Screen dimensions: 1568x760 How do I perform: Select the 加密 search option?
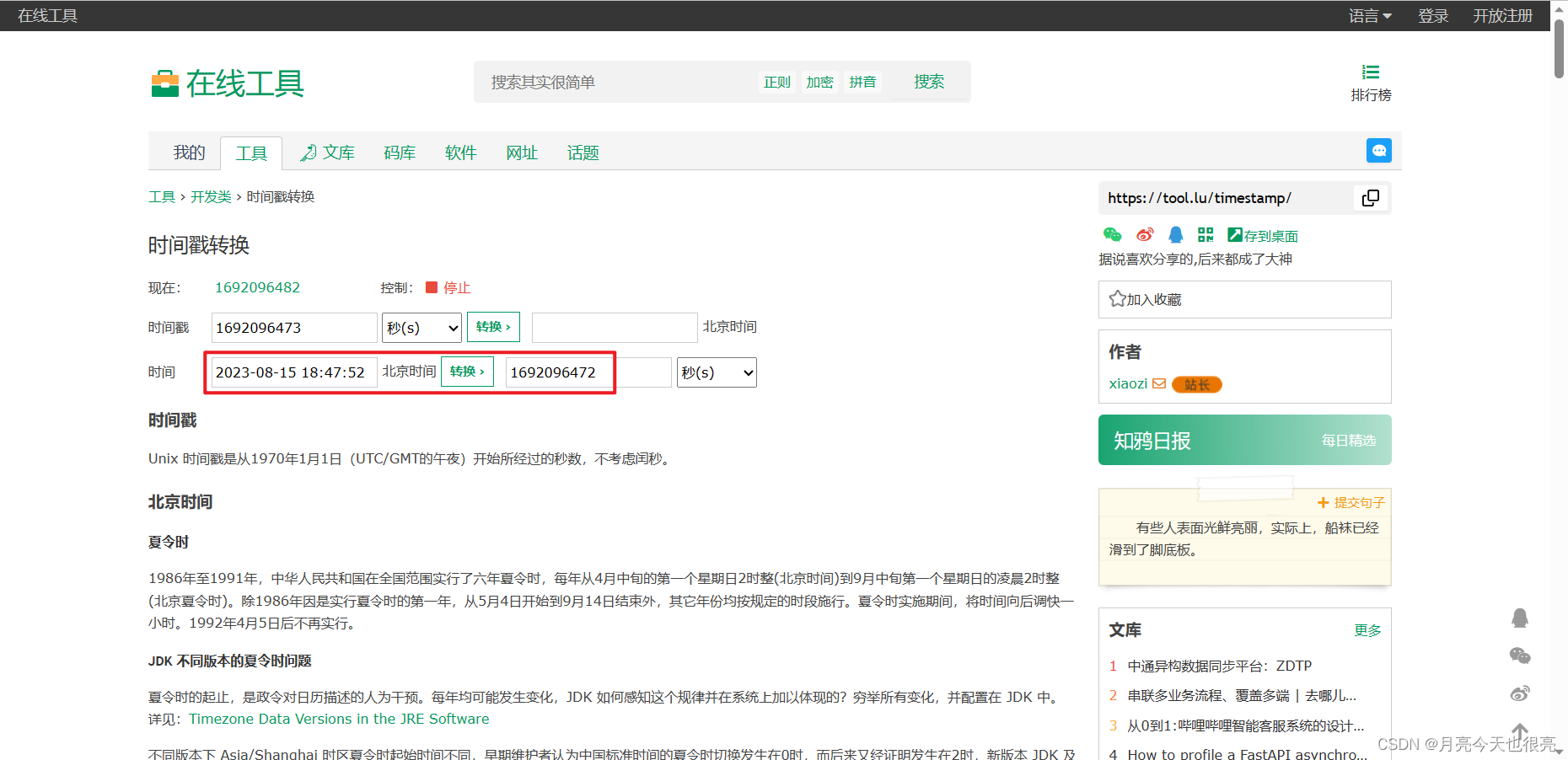tap(819, 82)
